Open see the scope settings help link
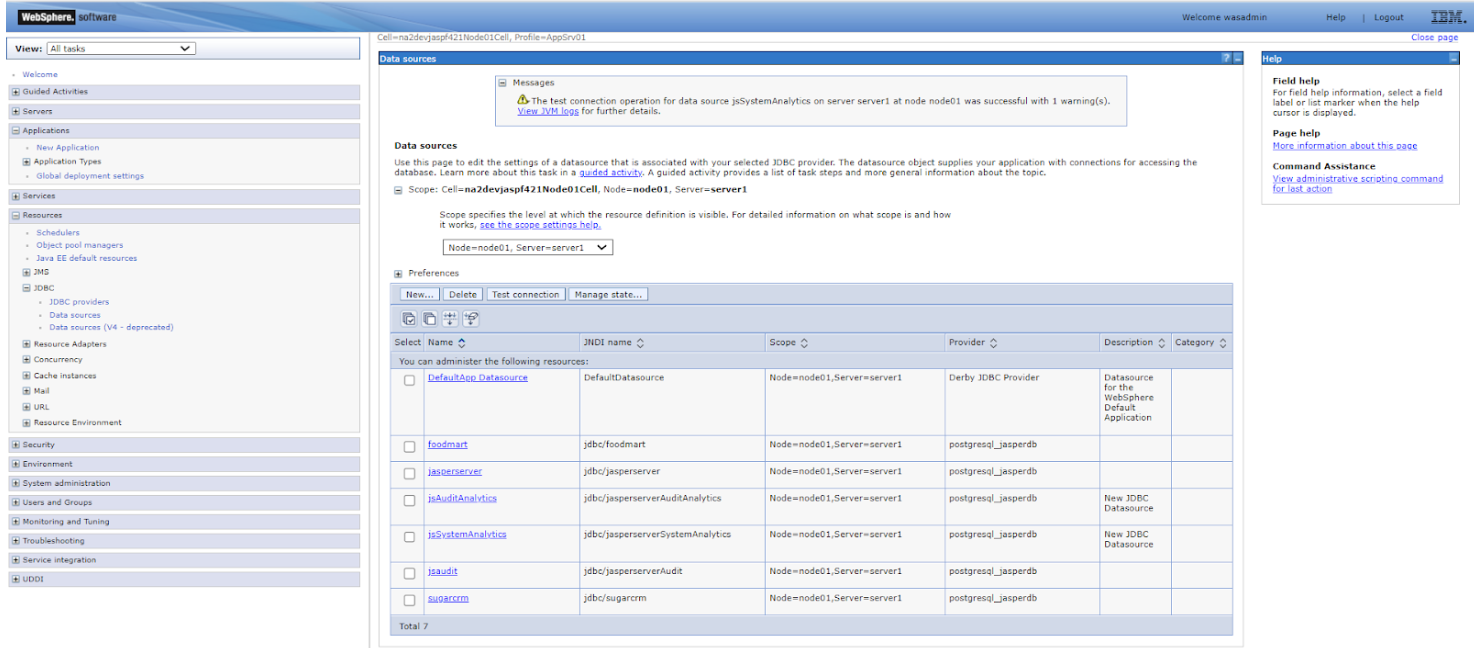The height and width of the screenshot is (648, 1477). tap(540, 225)
